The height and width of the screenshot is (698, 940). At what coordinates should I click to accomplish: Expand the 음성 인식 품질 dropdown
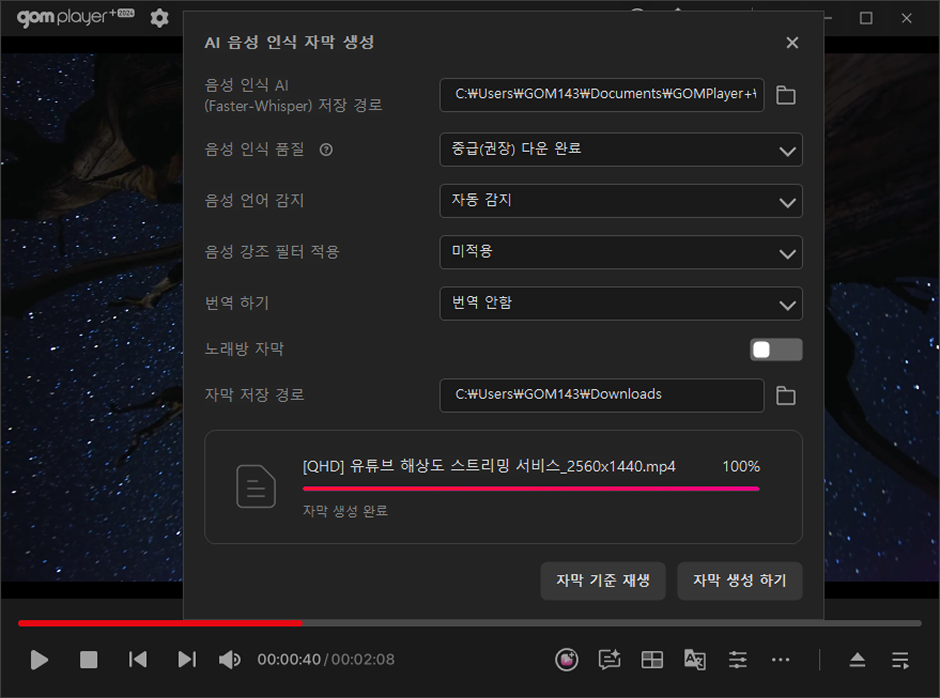620,149
